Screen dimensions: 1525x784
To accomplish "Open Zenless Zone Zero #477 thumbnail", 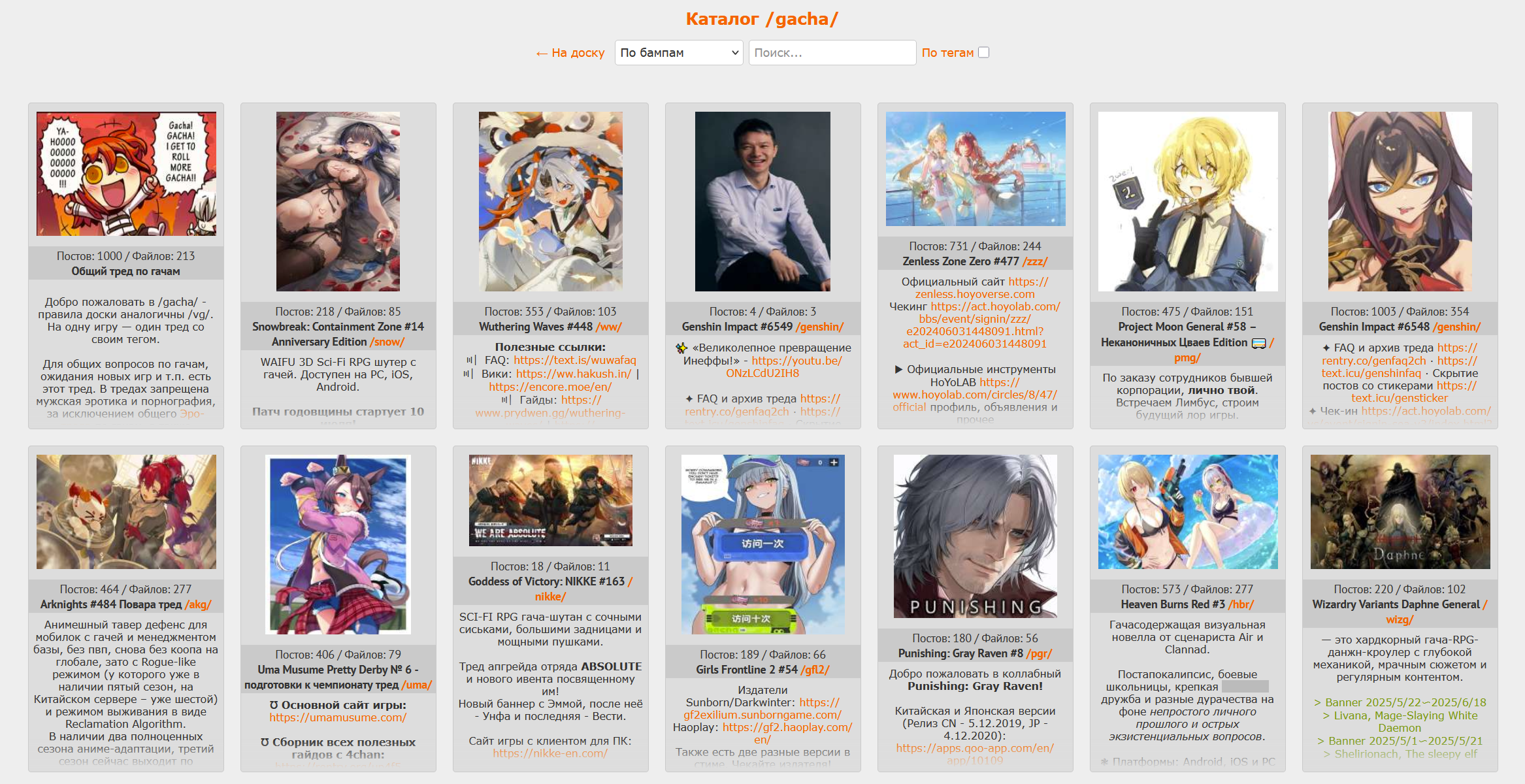I will click(x=975, y=169).
